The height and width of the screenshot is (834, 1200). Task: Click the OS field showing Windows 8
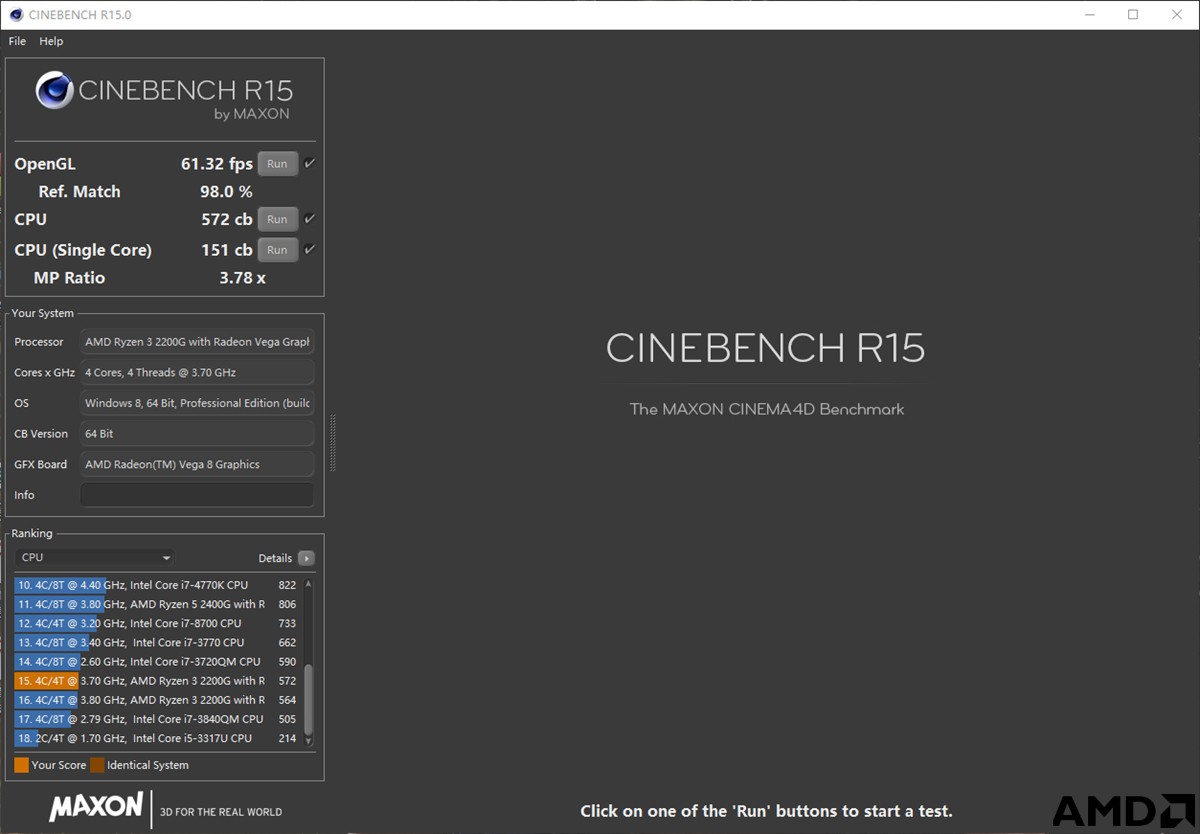tap(197, 403)
